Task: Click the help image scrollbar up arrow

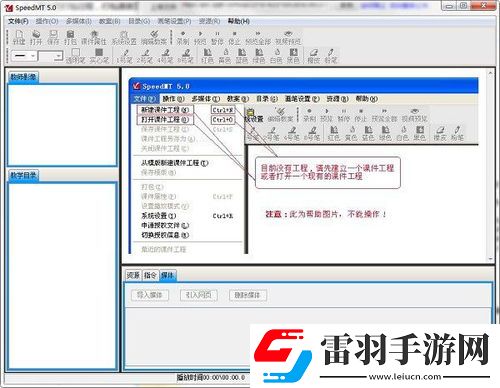Action: 490,73
